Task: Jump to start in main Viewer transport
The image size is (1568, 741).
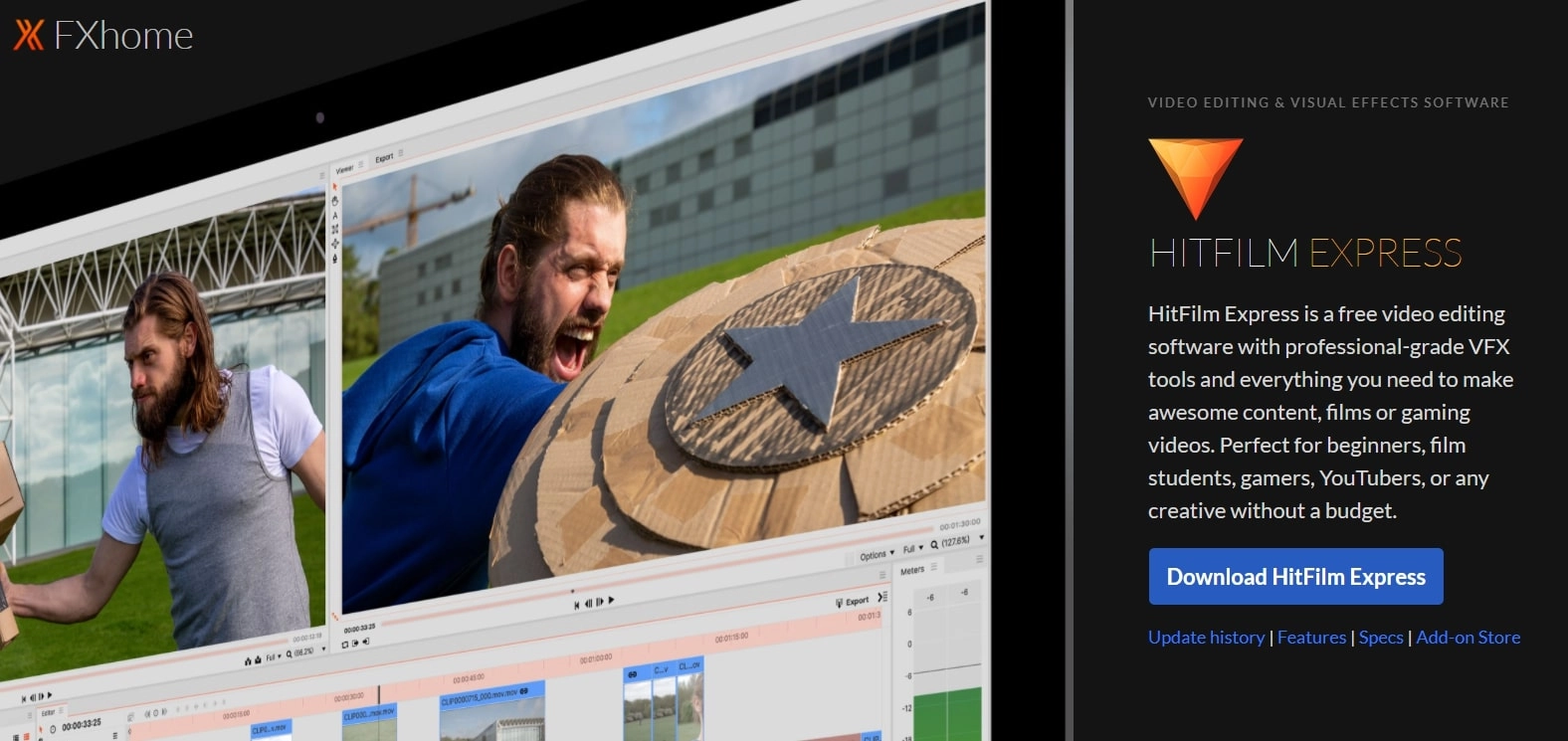Action: 577,605
